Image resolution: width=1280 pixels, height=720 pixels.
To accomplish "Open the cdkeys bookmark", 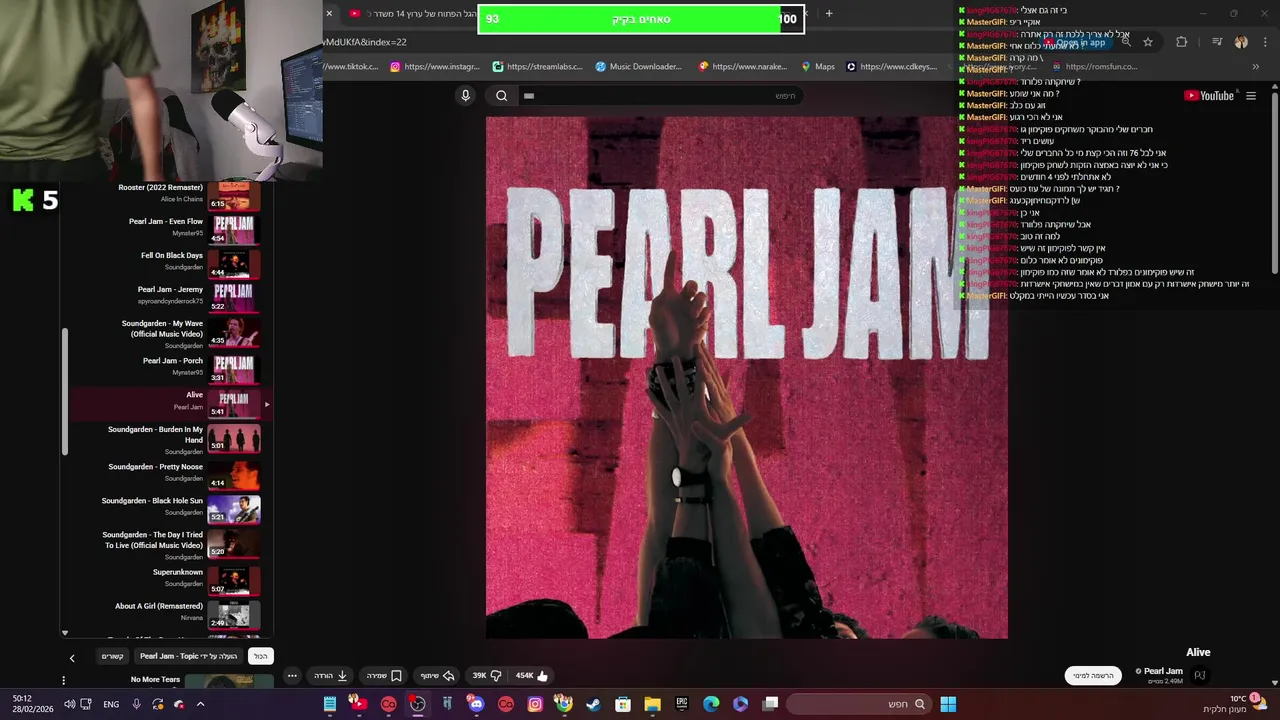I will (x=892, y=67).
